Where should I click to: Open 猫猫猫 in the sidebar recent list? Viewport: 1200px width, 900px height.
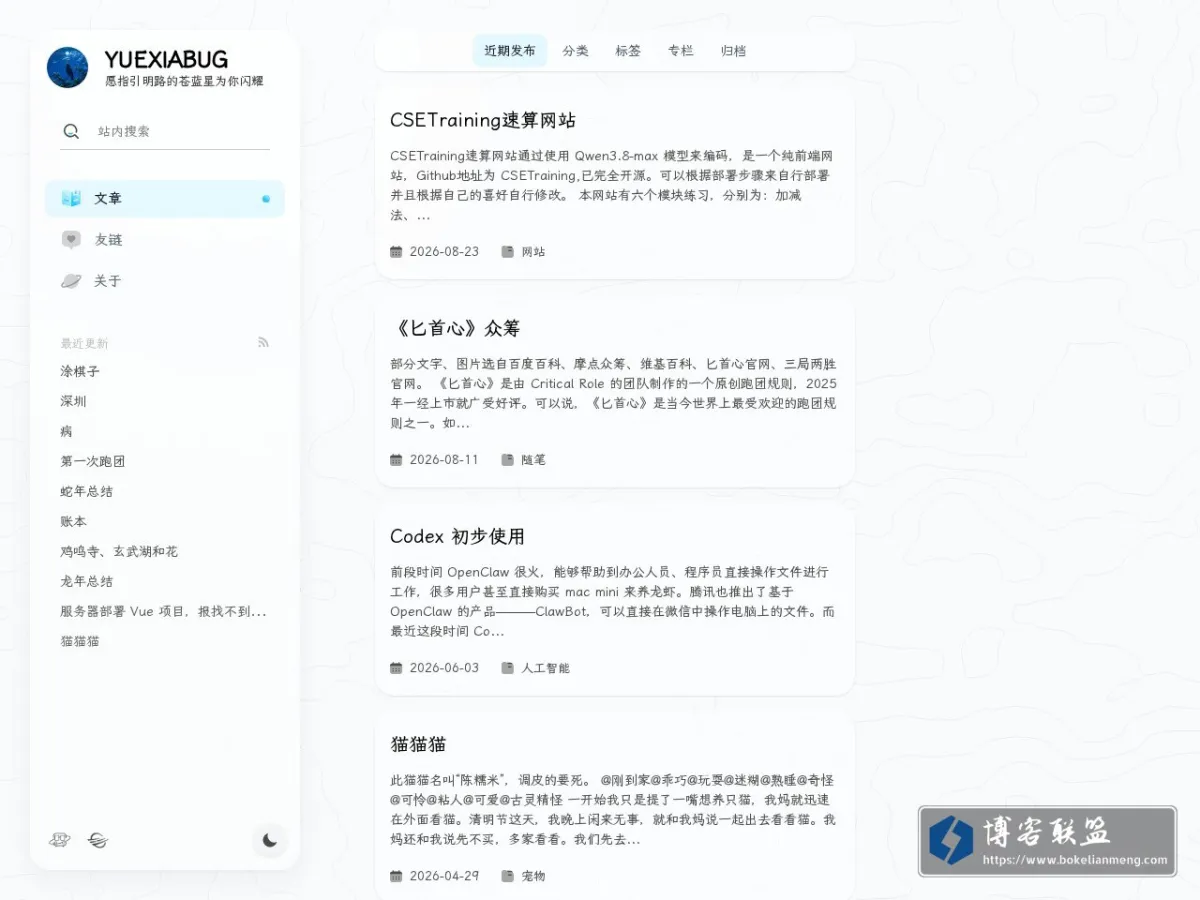click(x=80, y=641)
